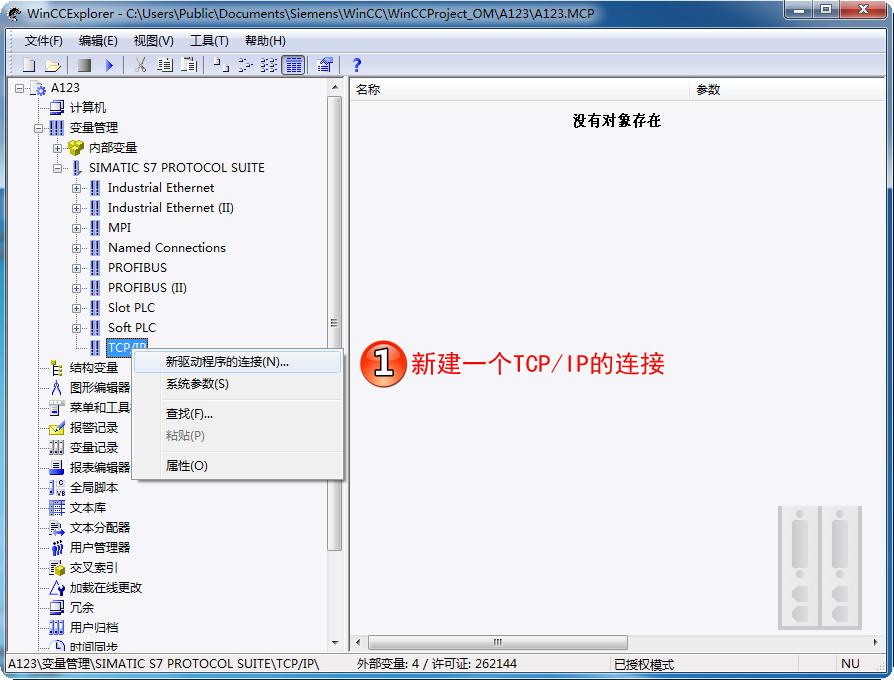Click the status bar path ending in TCP/IP\
Image resolution: width=894 pixels, height=680 pixels.
click(164, 663)
